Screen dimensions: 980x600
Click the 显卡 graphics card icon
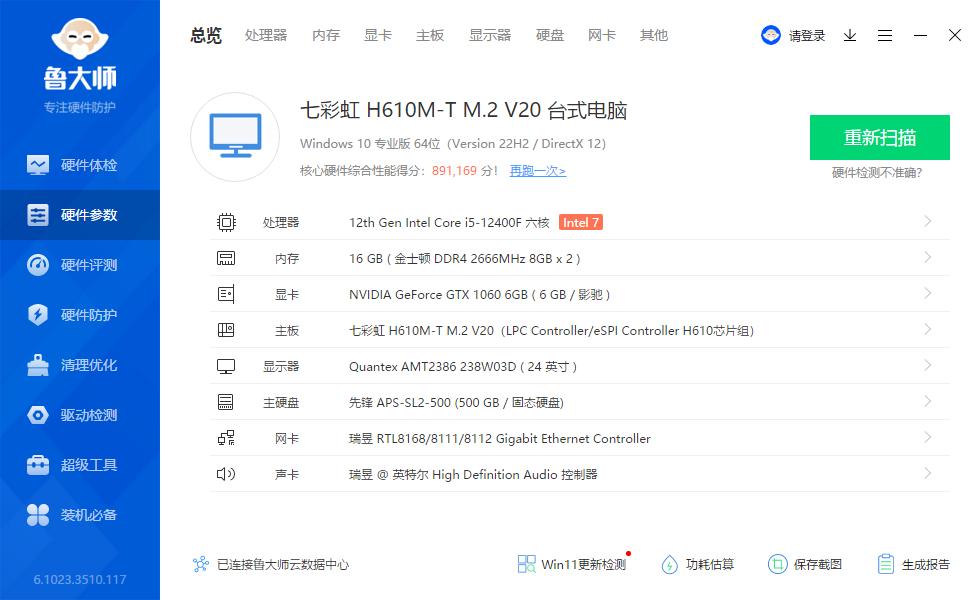point(226,294)
